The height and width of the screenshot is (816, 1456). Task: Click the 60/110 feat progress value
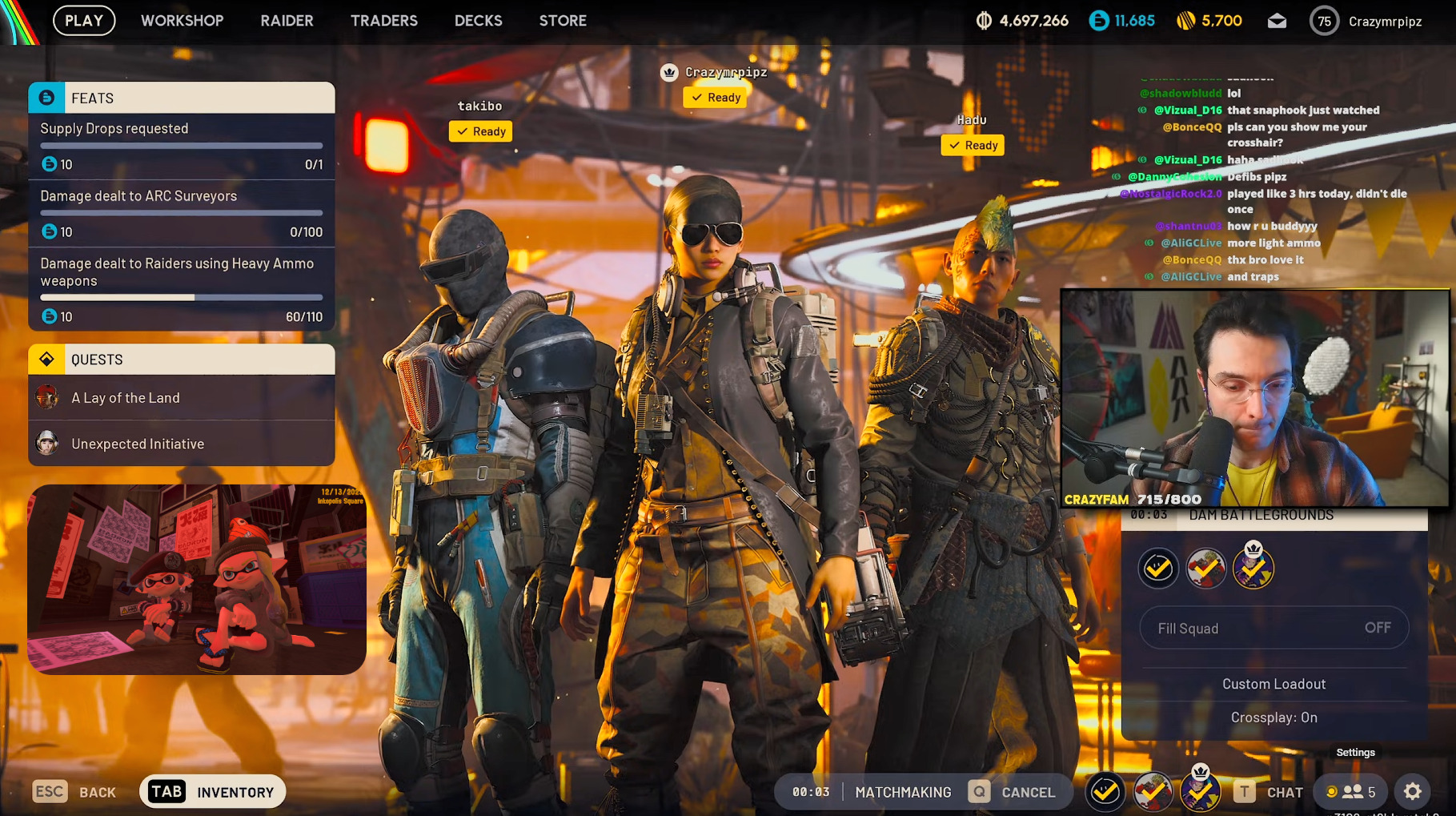304,317
